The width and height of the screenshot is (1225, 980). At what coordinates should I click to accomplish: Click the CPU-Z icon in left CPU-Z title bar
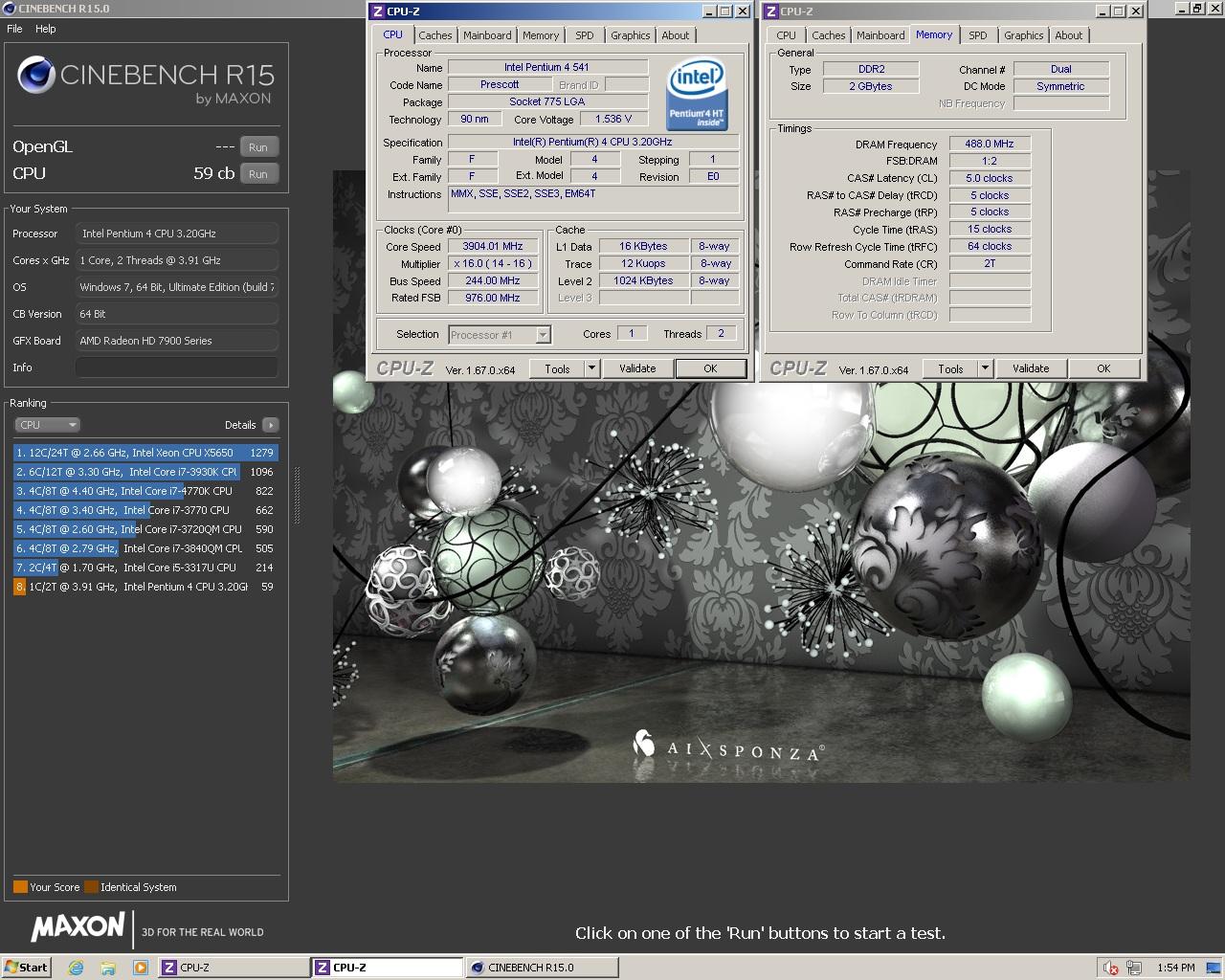tap(377, 11)
